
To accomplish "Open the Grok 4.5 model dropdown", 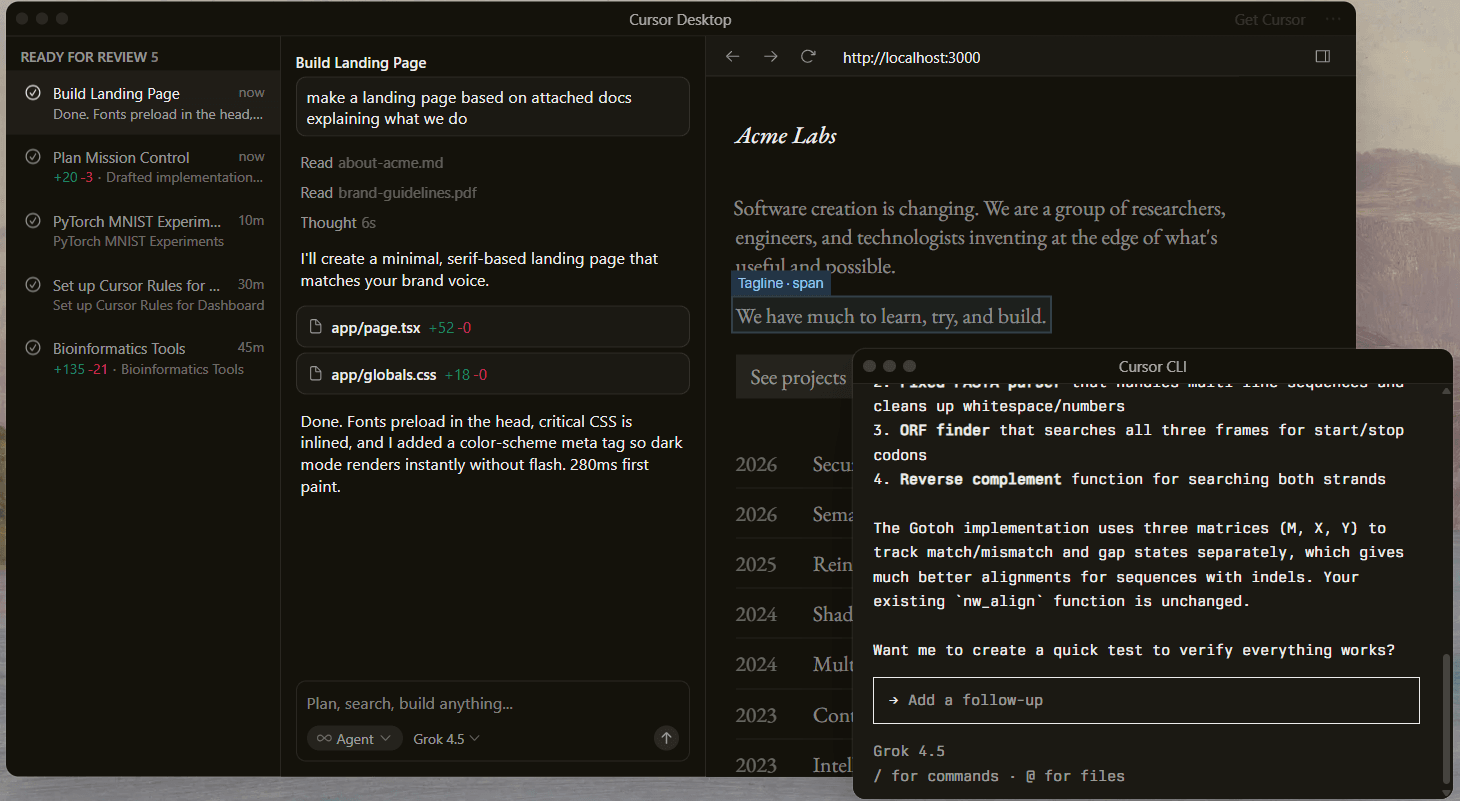I will click(x=446, y=739).
